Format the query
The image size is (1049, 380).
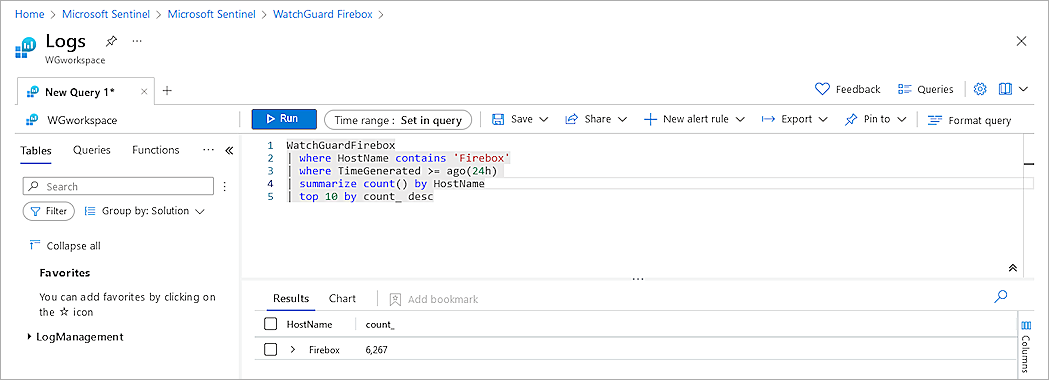point(969,120)
